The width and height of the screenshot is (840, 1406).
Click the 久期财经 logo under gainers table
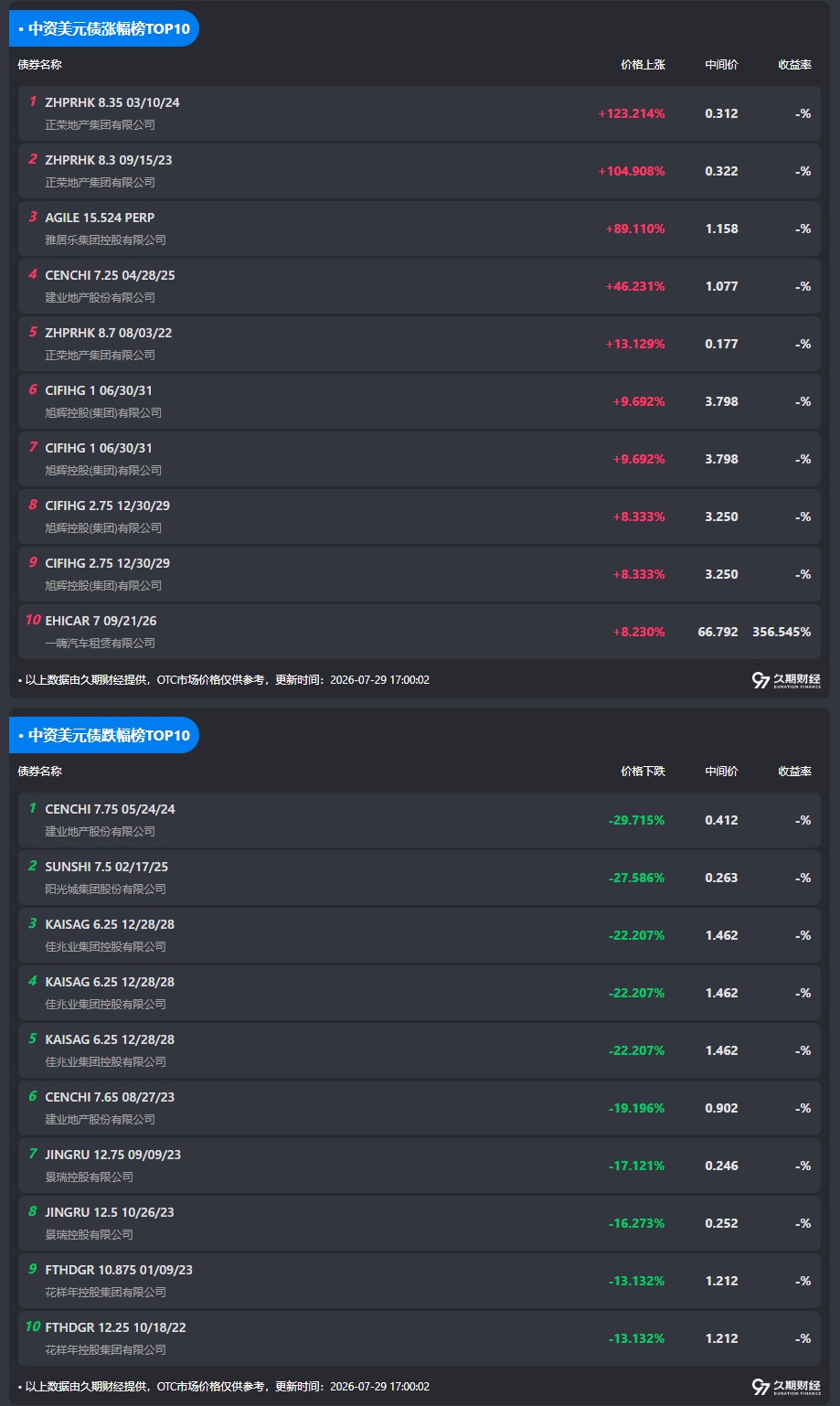[x=786, y=680]
